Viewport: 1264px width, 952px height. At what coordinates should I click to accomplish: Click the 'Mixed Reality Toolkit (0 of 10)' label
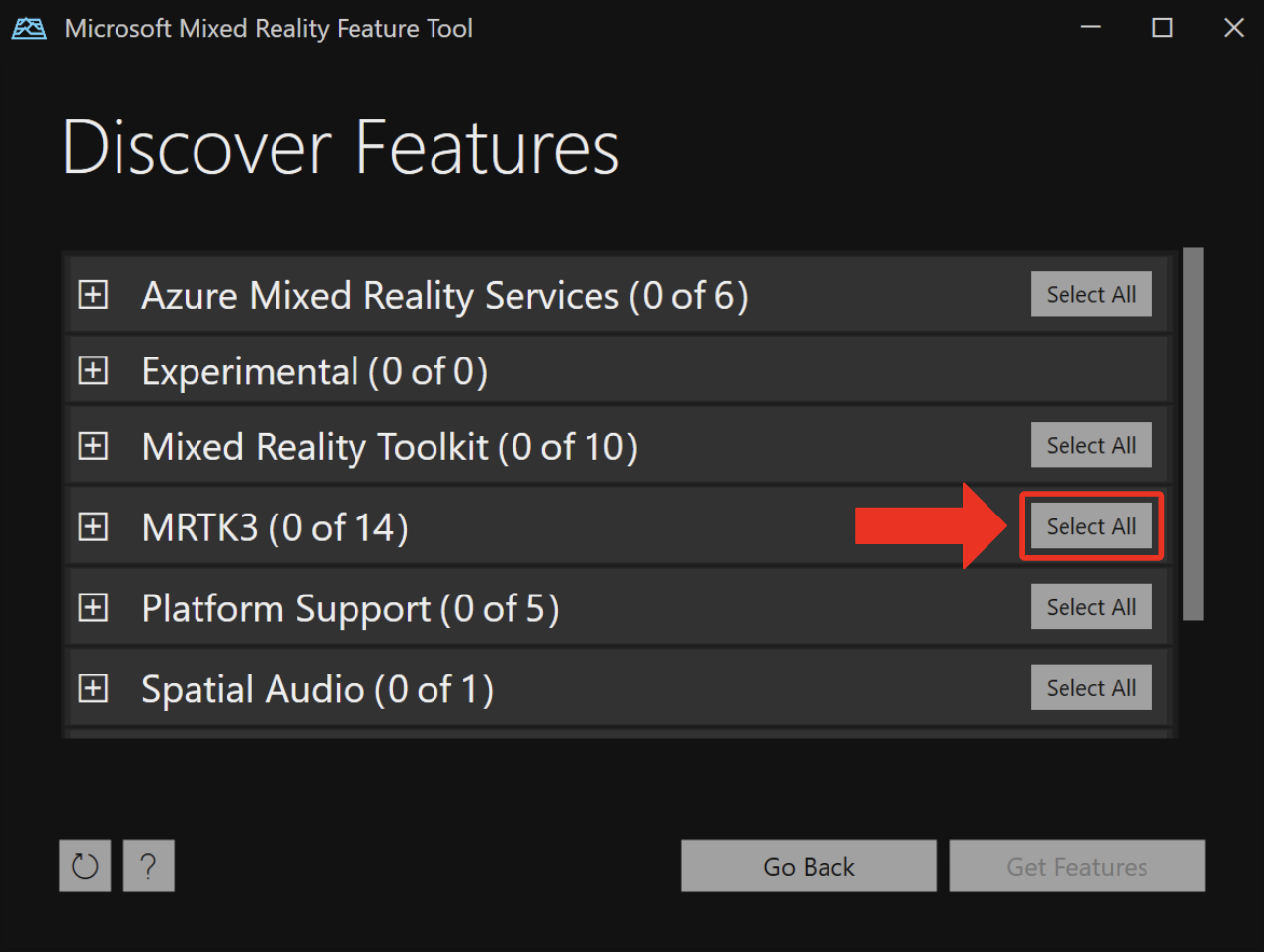pos(389,447)
